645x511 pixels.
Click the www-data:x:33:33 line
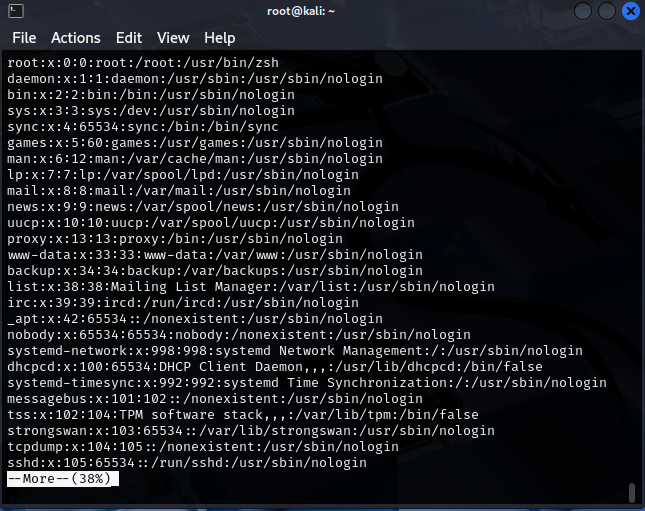[215, 255]
